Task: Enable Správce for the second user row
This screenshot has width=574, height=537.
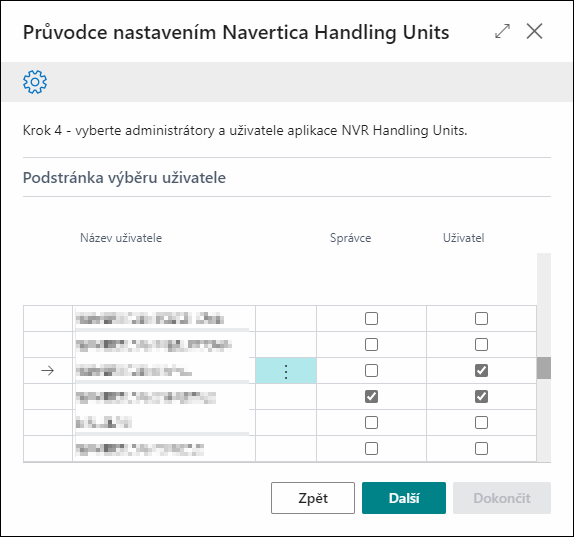Action: (x=371, y=344)
